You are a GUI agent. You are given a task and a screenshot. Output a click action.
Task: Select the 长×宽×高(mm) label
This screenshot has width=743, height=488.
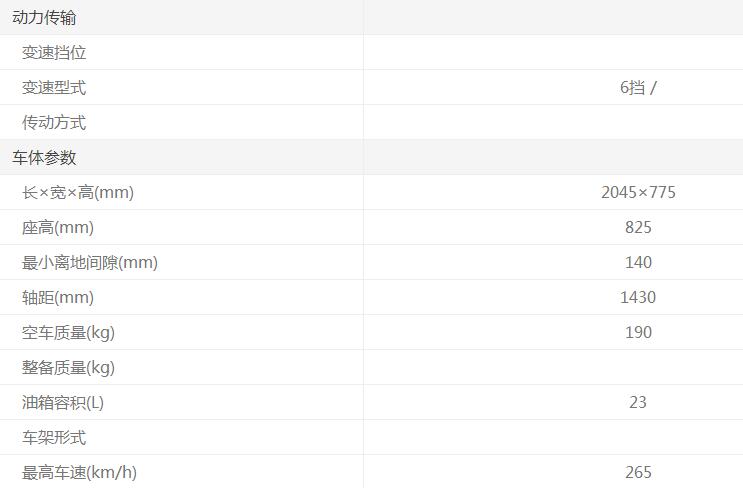(x=78, y=192)
